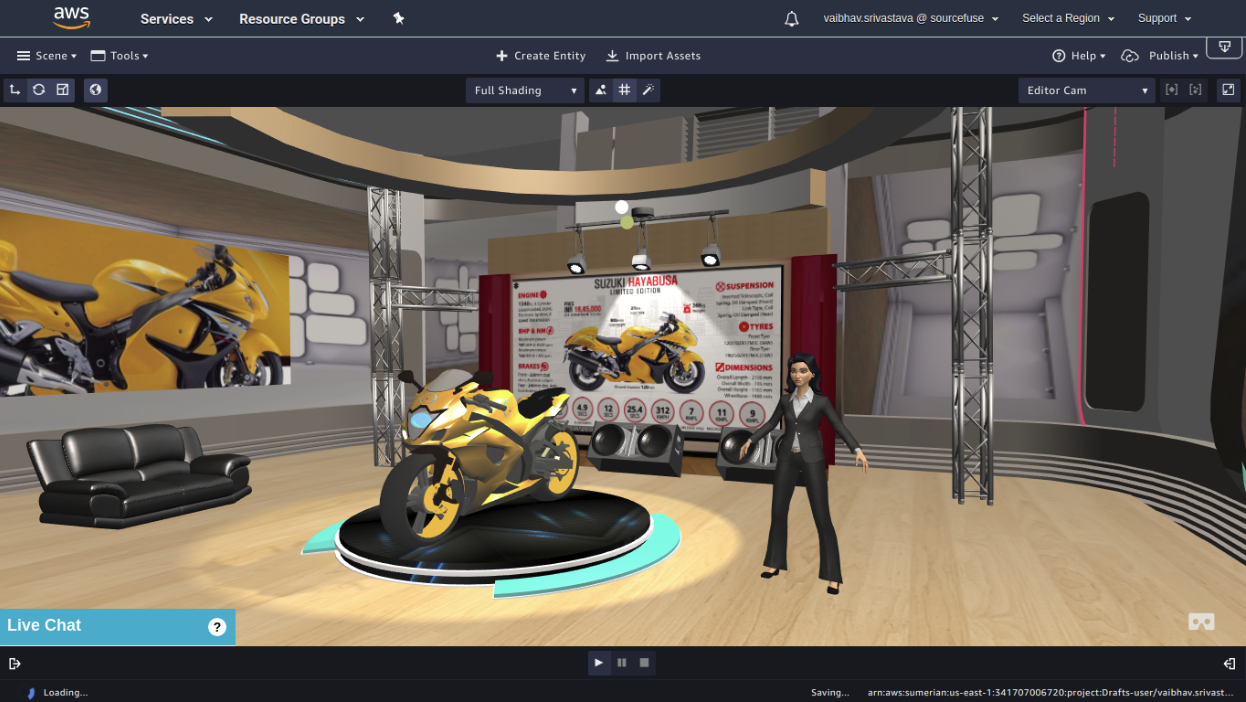Screen dimensions: 1246x702
Task: Click the white light gizmo sphere
Action: pyautogui.click(x=622, y=207)
